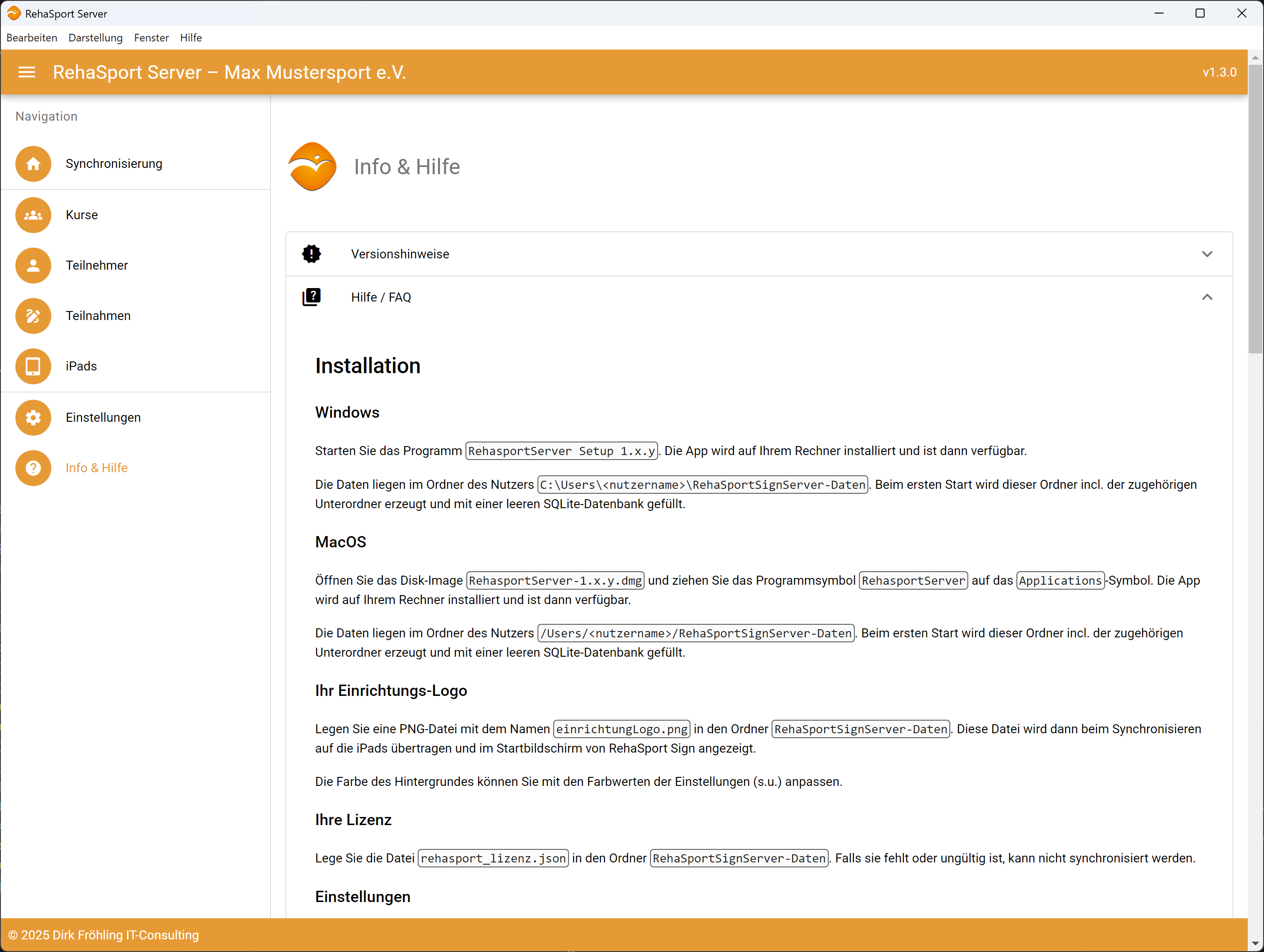Image resolution: width=1264 pixels, height=952 pixels.
Task: Expand the Versionshinweise section chevron
Action: point(1207,254)
